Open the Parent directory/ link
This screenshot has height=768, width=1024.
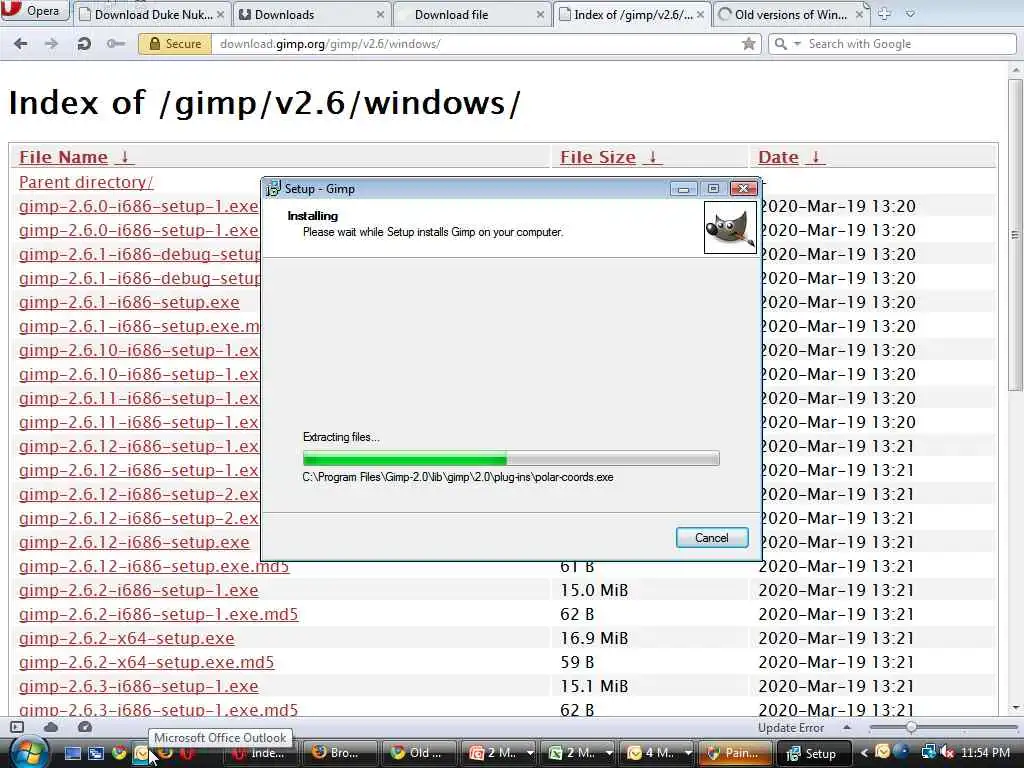click(86, 182)
